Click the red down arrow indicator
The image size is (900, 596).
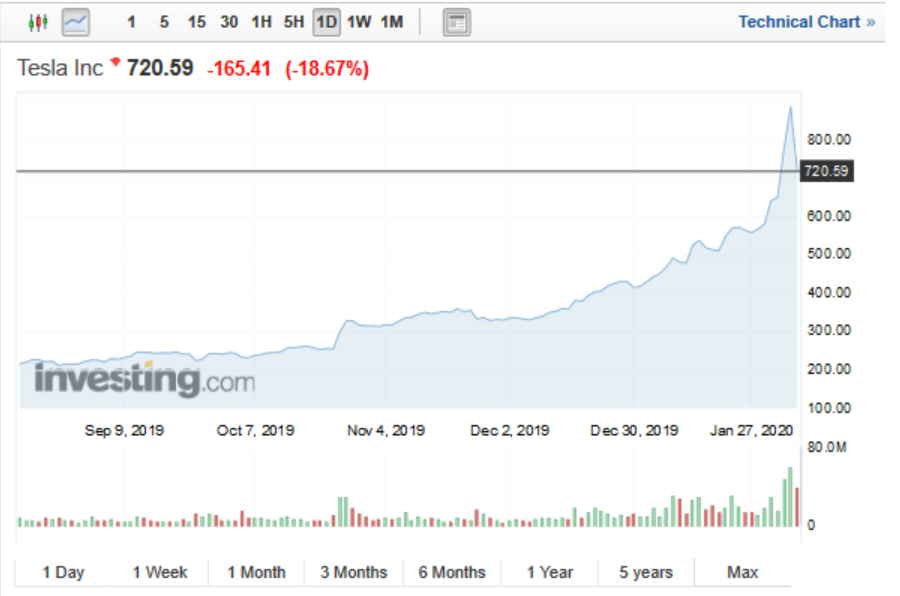click(115, 61)
